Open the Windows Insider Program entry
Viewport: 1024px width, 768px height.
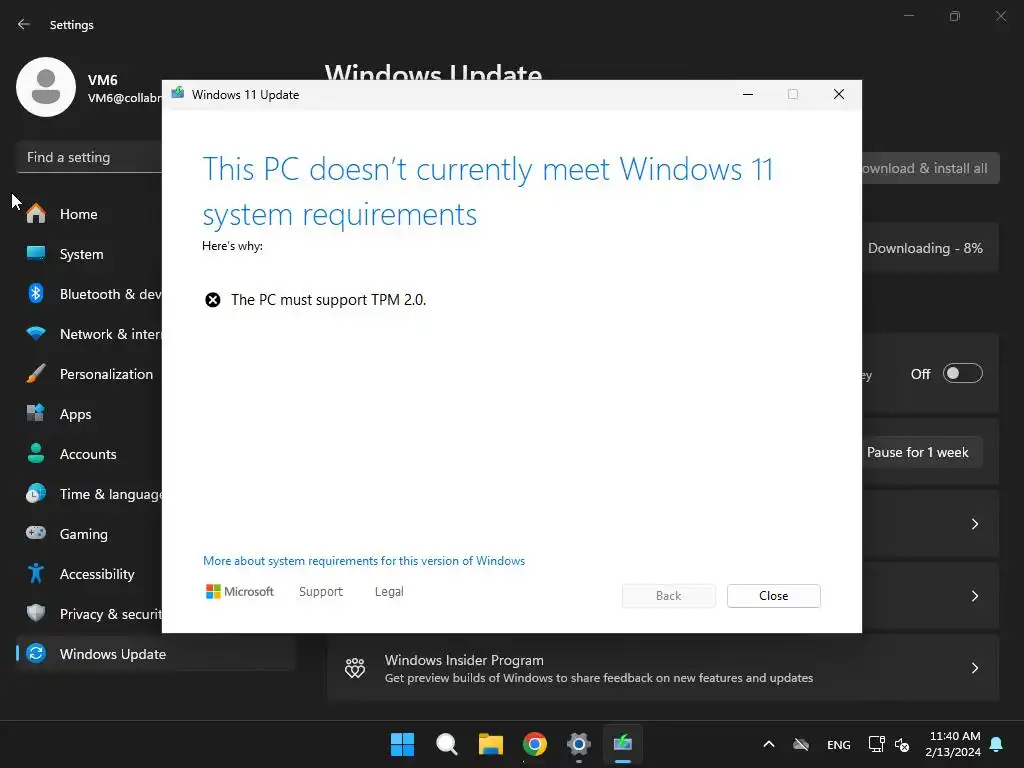663,668
